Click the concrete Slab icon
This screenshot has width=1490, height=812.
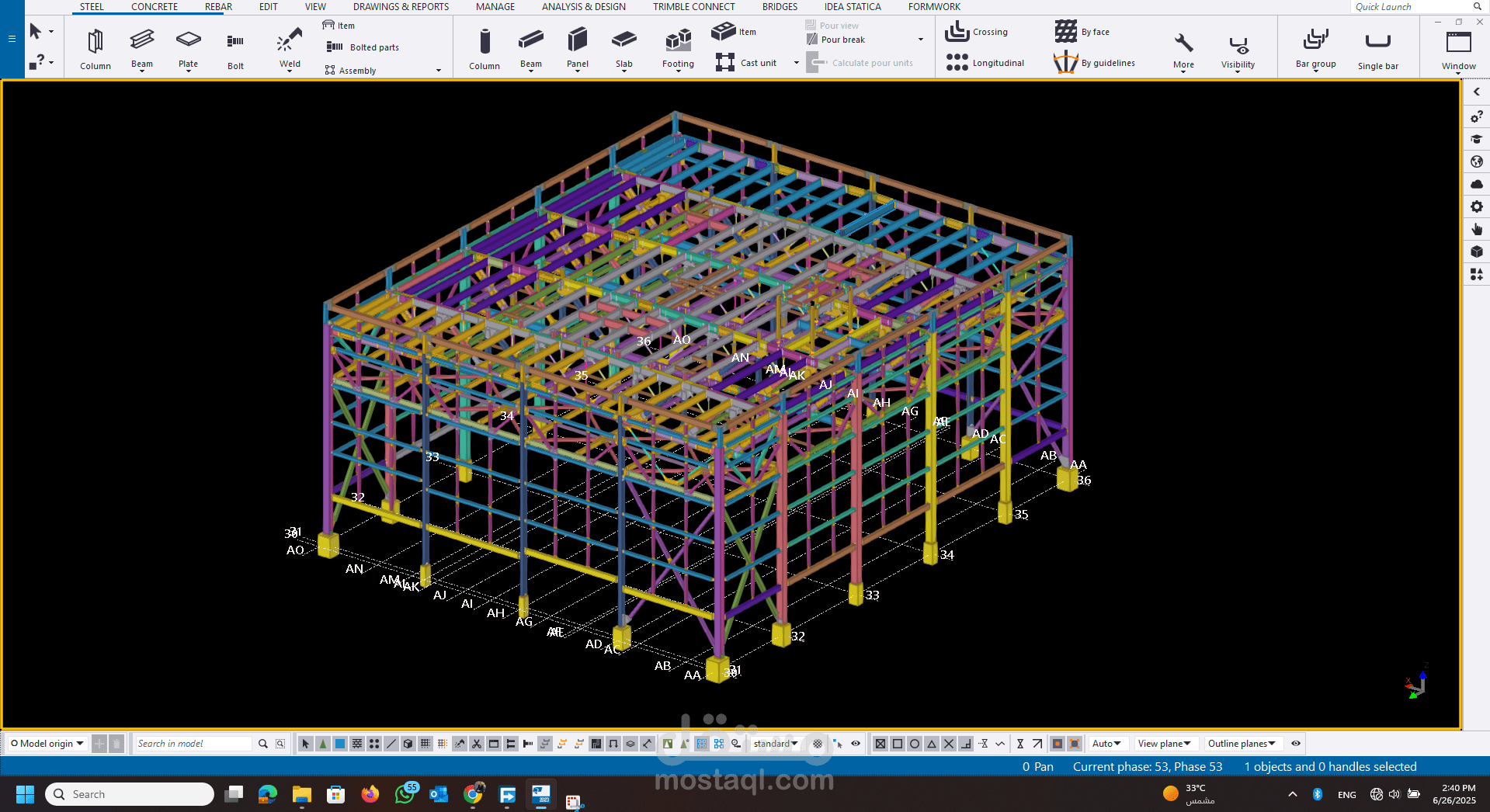pos(623,48)
